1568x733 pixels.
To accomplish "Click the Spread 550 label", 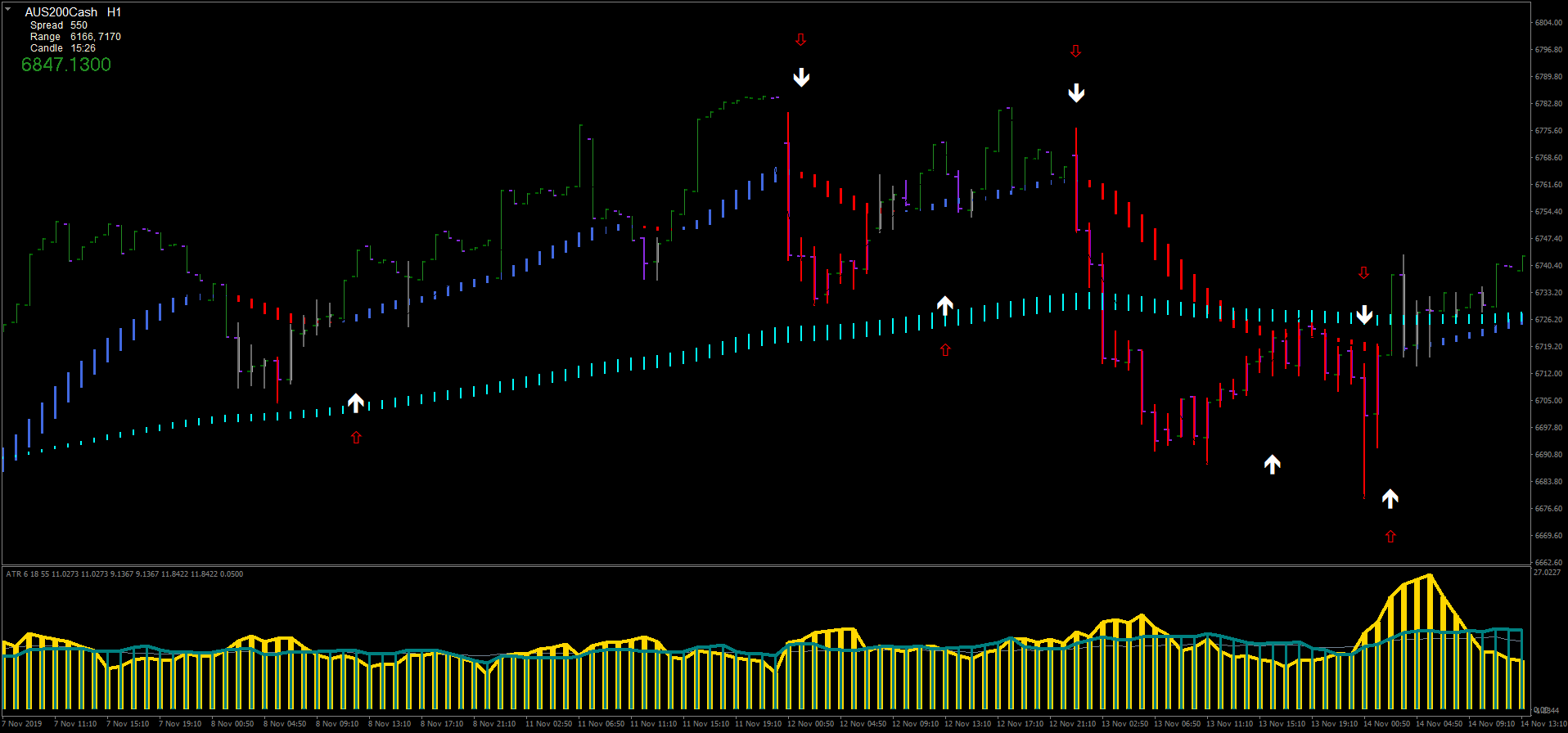I will click(59, 25).
